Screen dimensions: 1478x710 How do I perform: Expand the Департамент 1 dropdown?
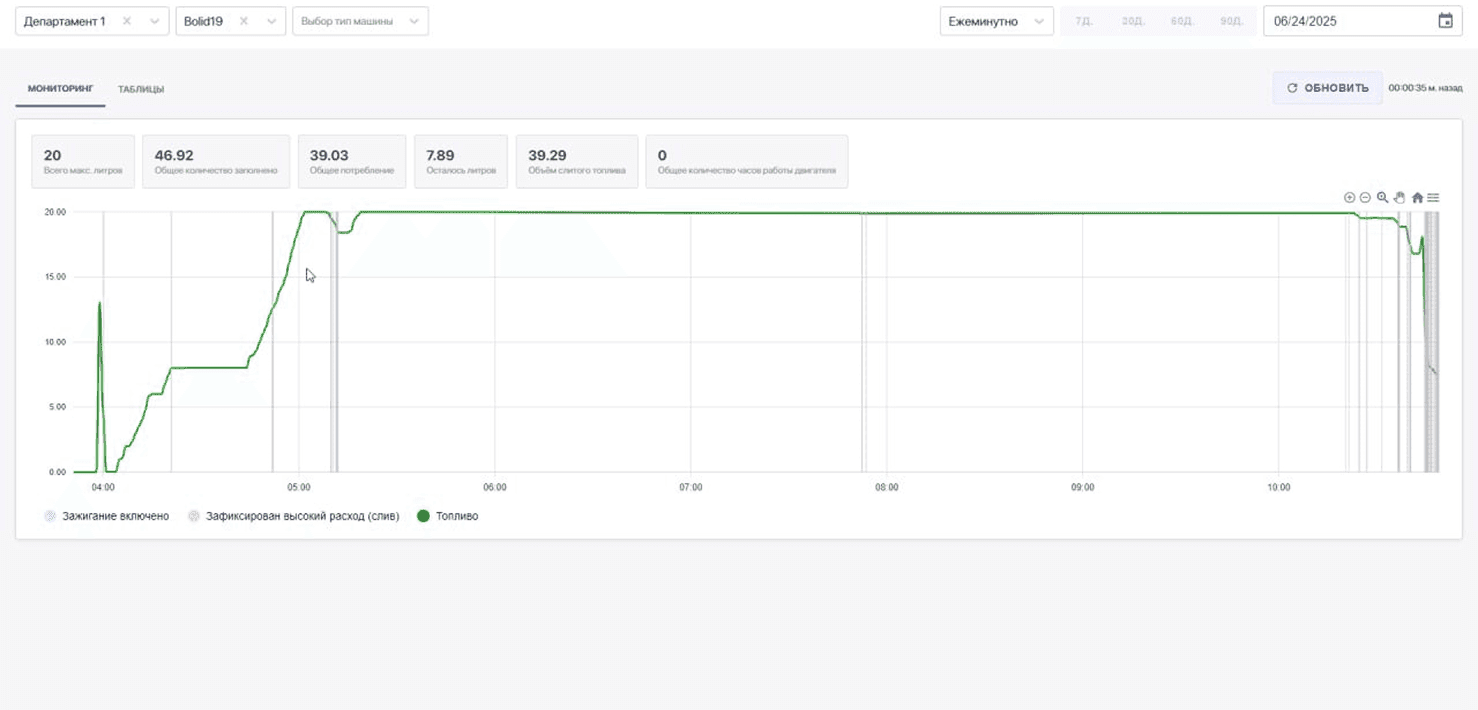pyautogui.click(x=153, y=21)
